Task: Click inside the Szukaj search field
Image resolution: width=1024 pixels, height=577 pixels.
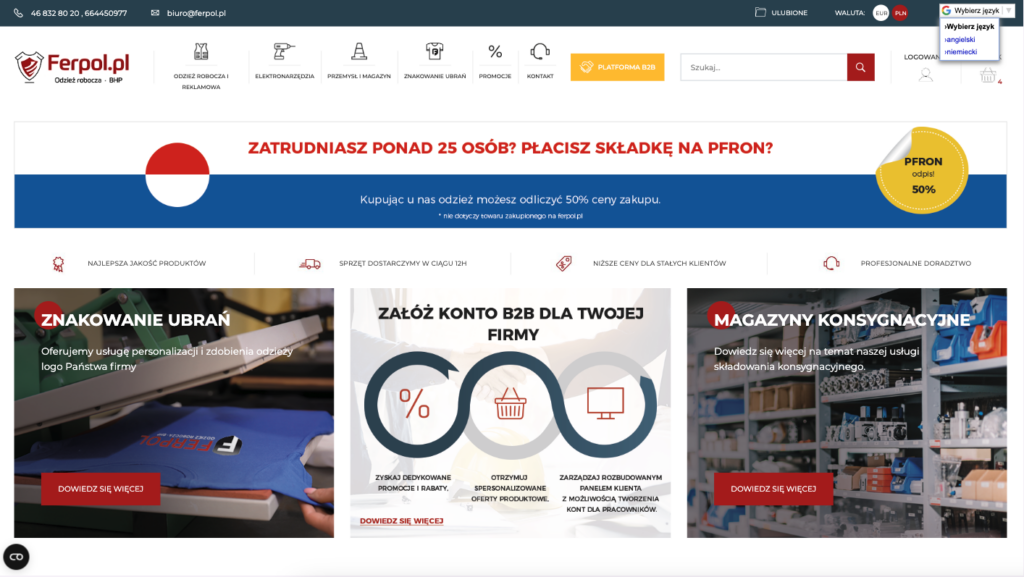Action: point(763,67)
